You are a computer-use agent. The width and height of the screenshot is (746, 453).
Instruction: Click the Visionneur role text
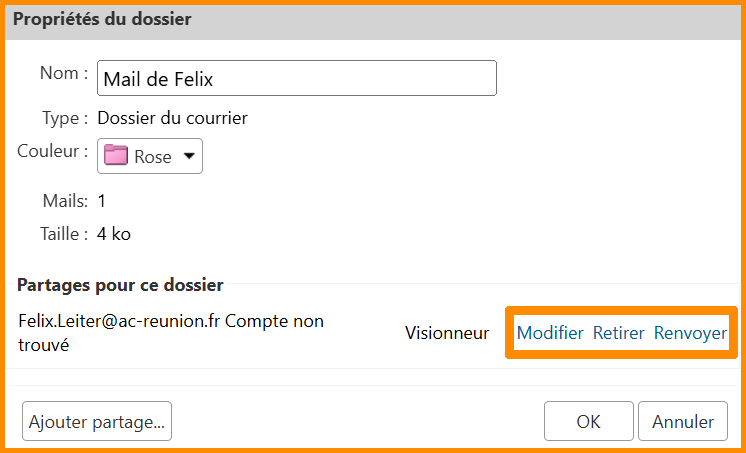447,333
